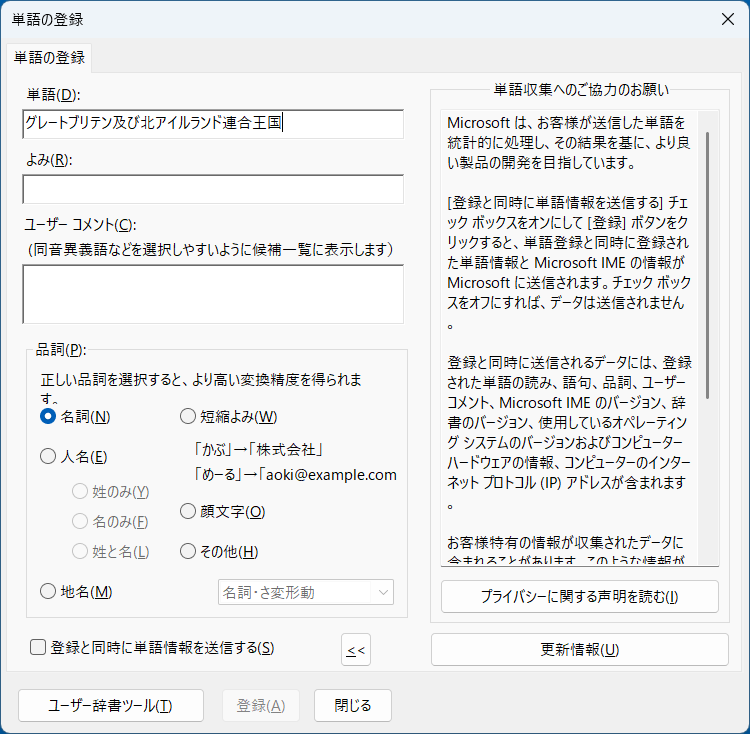Image resolution: width=750 pixels, height=734 pixels.
Task: Select the 名詞(N) radio button
Action: click(x=48, y=417)
